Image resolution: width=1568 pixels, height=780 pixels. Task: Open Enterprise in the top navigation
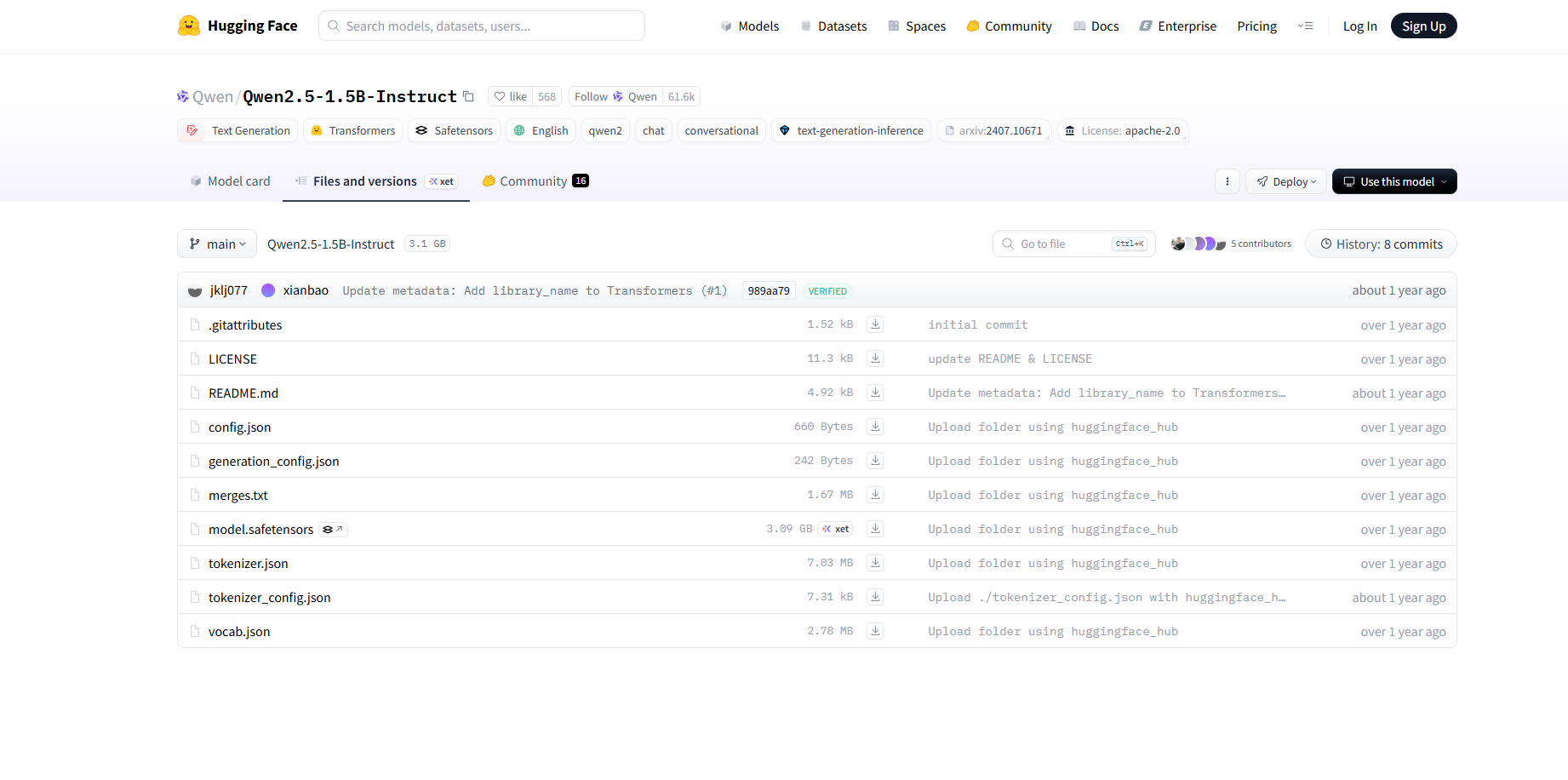[x=1178, y=26]
